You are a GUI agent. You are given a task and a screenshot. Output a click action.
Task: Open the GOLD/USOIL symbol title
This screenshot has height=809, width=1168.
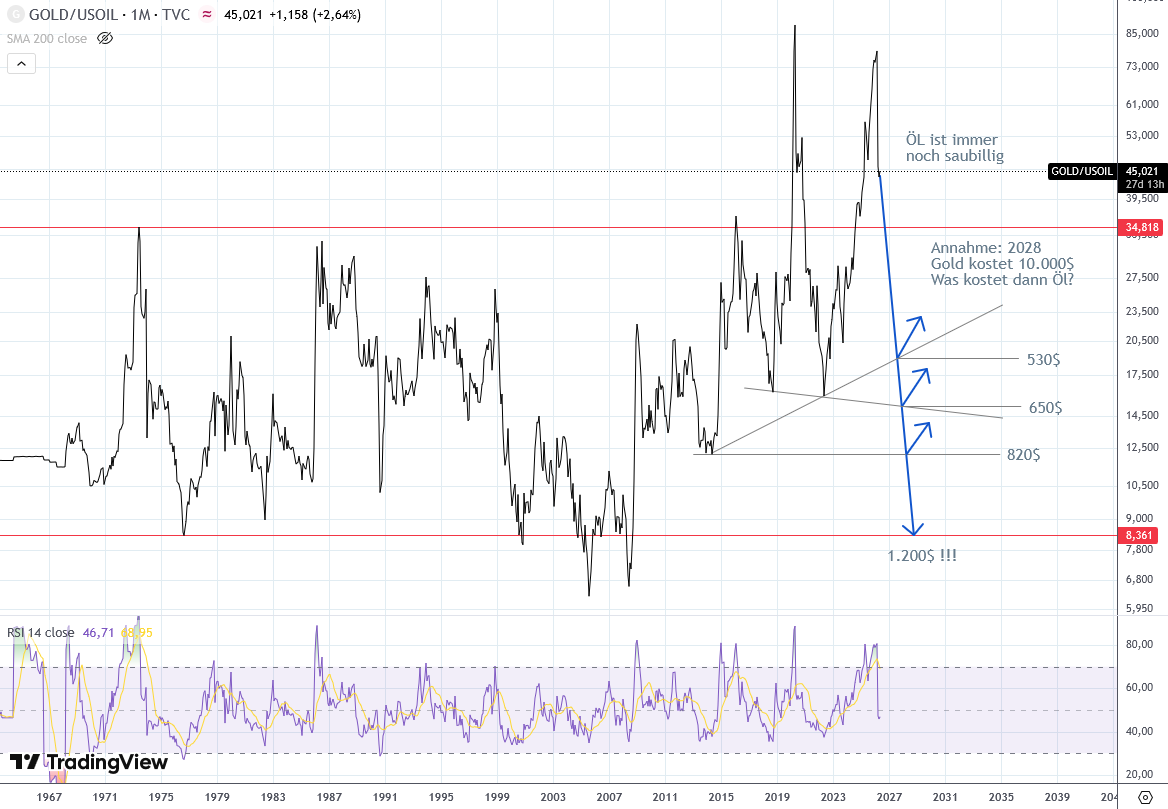tap(73, 14)
